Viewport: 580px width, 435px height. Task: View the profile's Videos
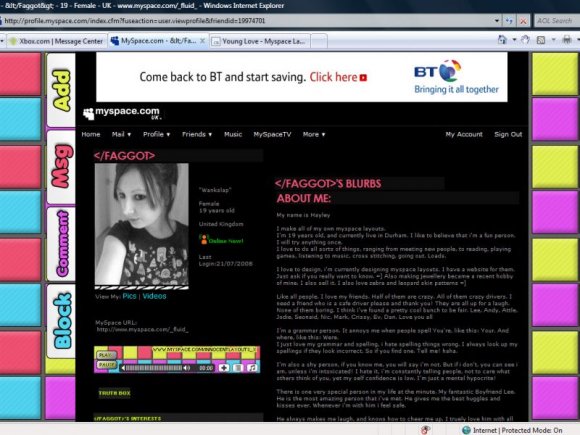coord(154,296)
